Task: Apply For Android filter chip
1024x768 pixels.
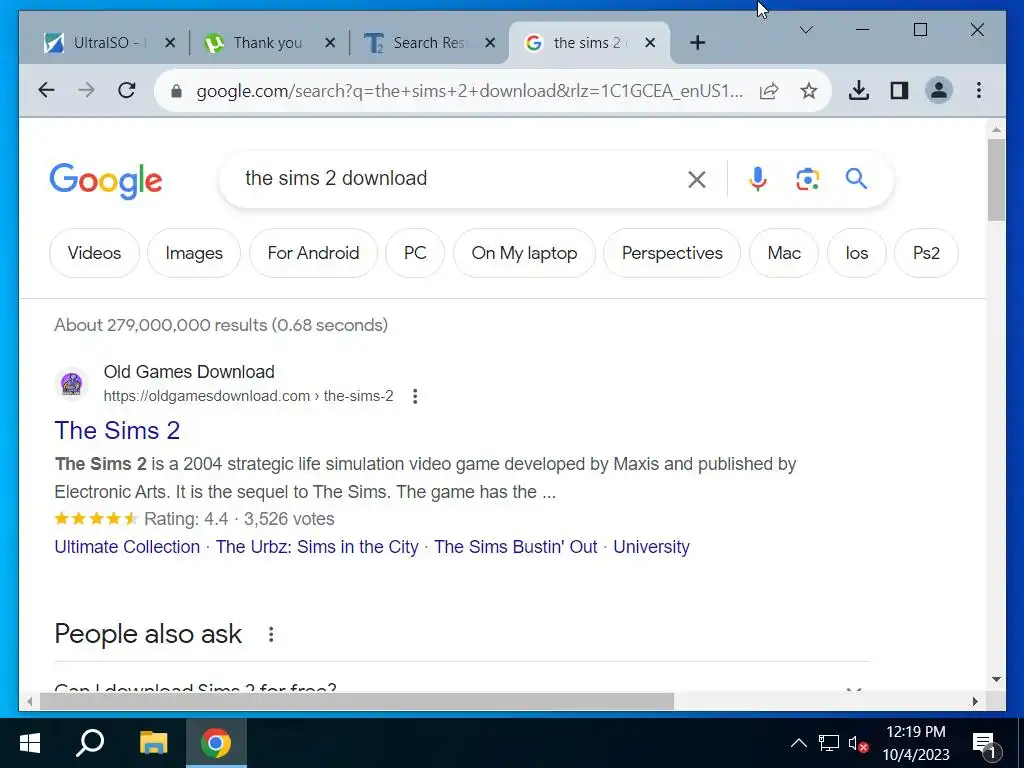Action: (313, 253)
